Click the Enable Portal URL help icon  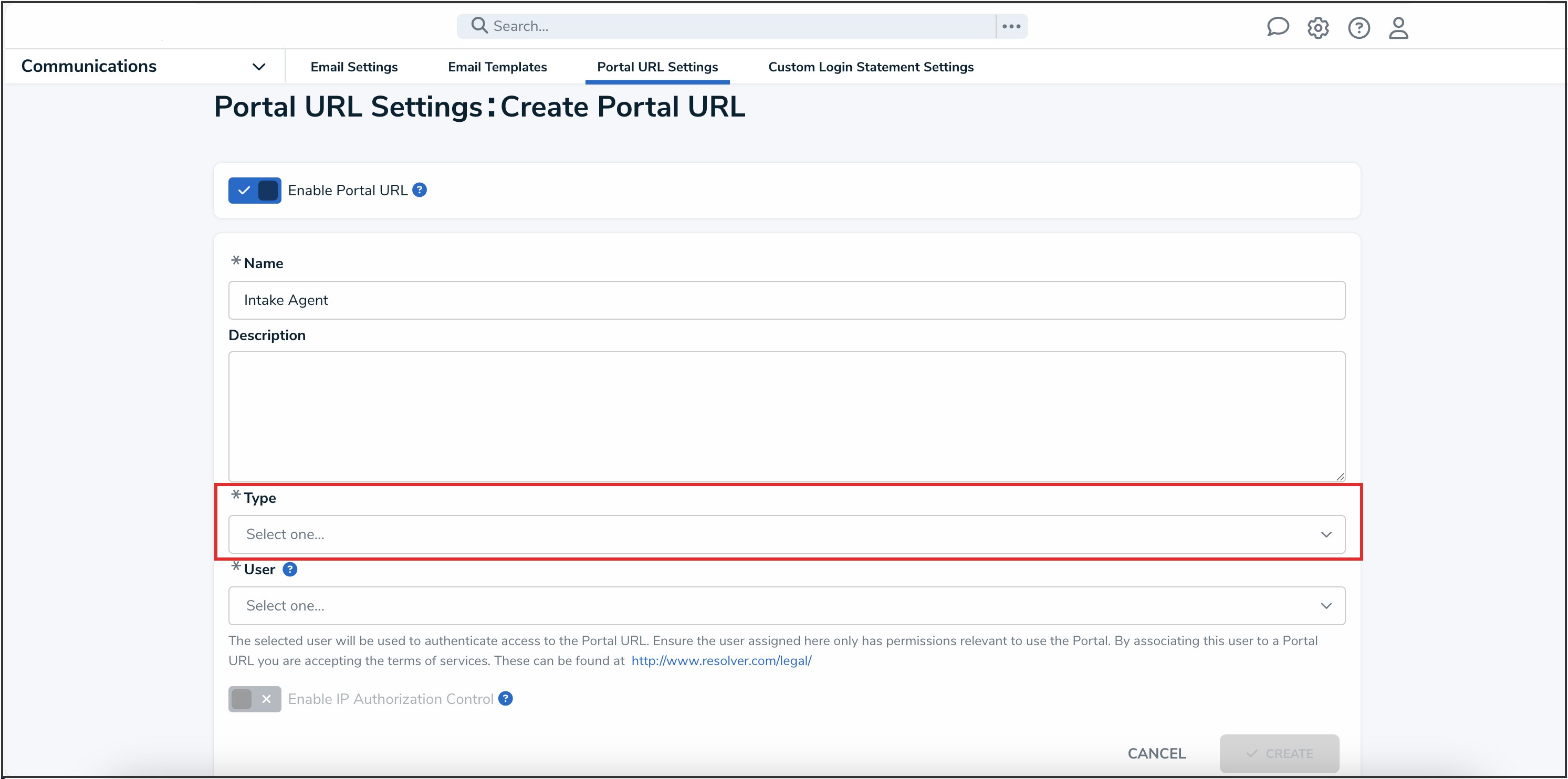click(420, 190)
